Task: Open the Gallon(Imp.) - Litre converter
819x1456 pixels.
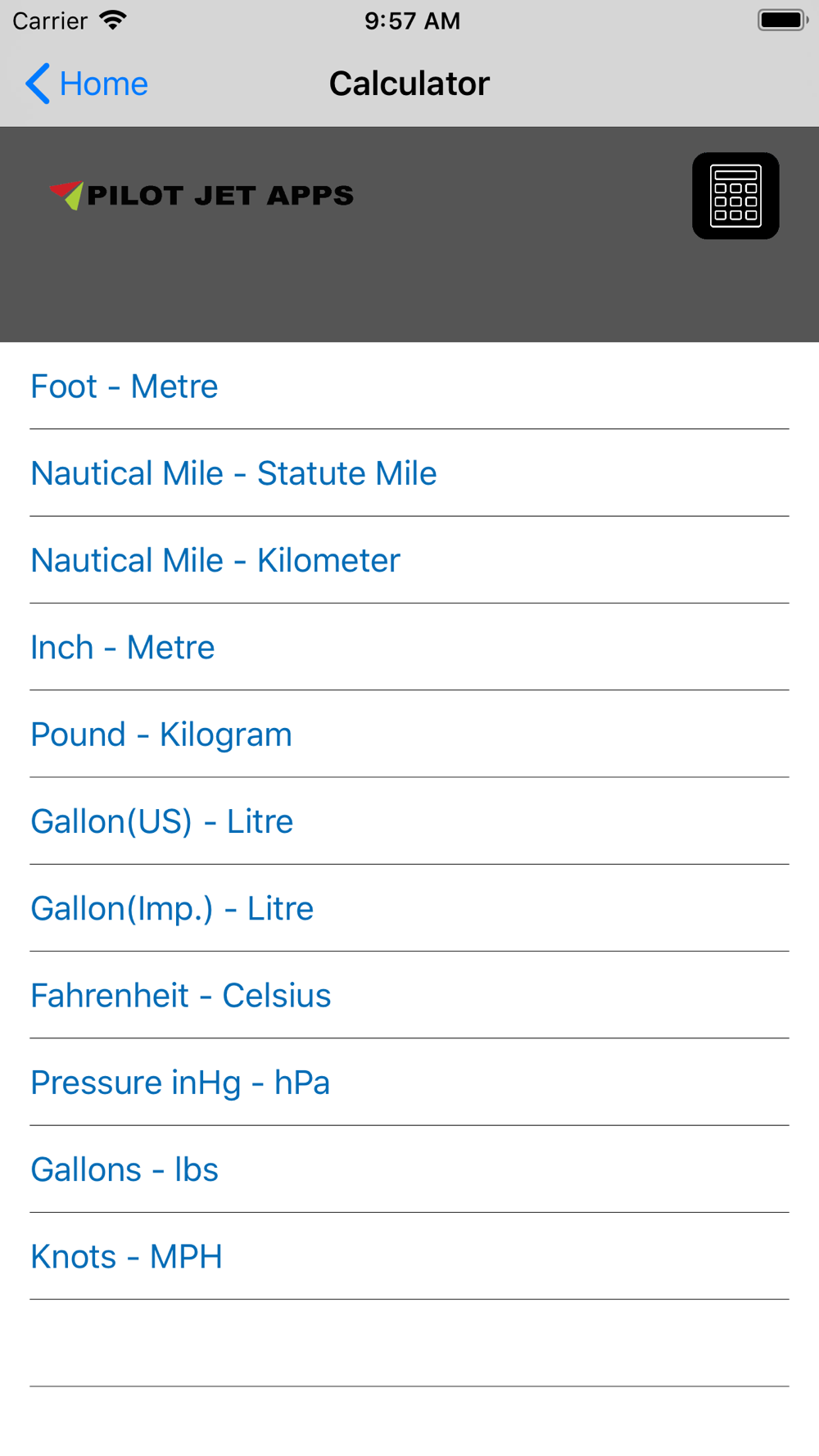Action: click(409, 908)
